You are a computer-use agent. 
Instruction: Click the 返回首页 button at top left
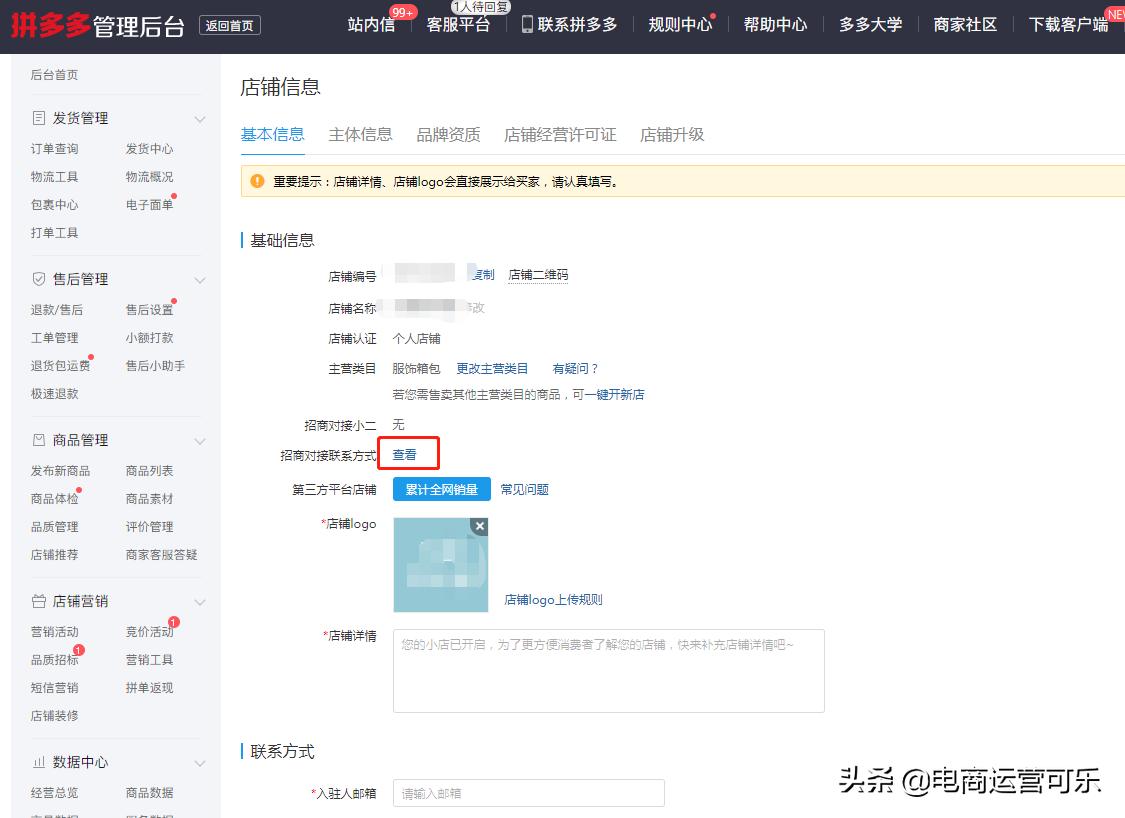(x=230, y=25)
